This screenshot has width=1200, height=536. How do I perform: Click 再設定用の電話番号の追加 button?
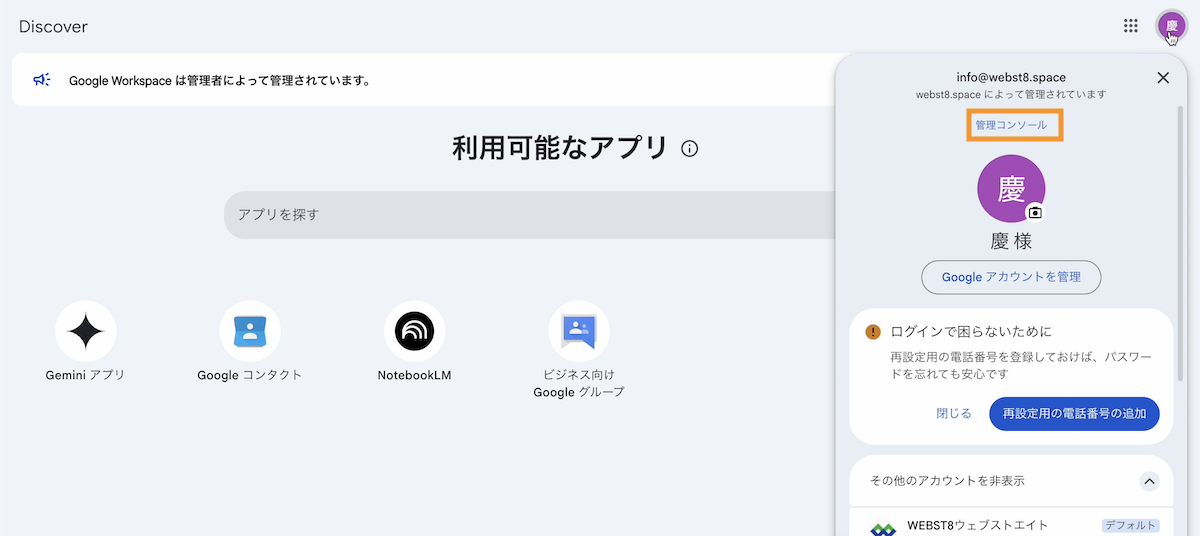tap(1074, 413)
